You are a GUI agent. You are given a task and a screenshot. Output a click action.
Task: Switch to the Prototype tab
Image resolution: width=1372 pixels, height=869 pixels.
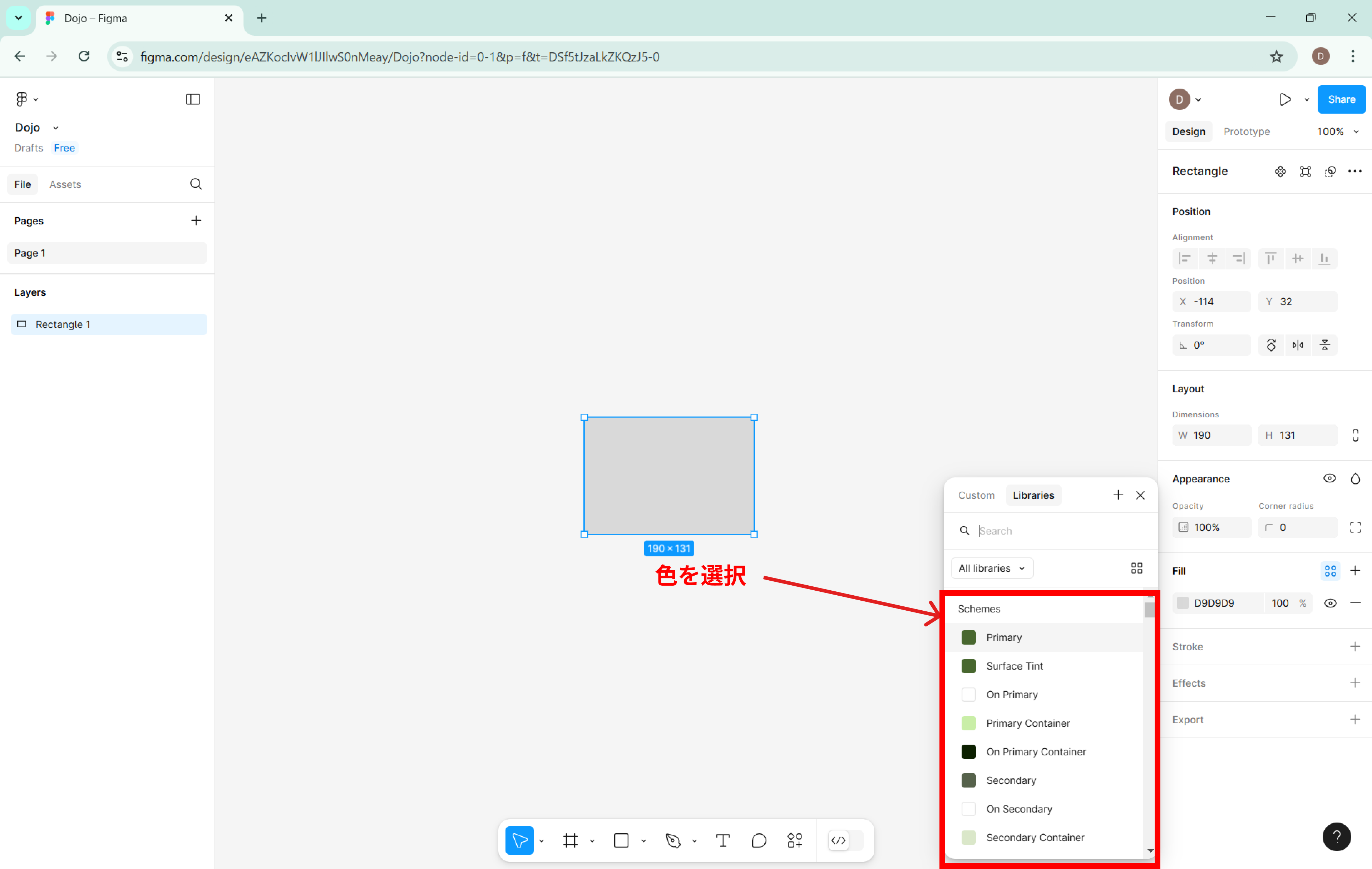click(1246, 131)
